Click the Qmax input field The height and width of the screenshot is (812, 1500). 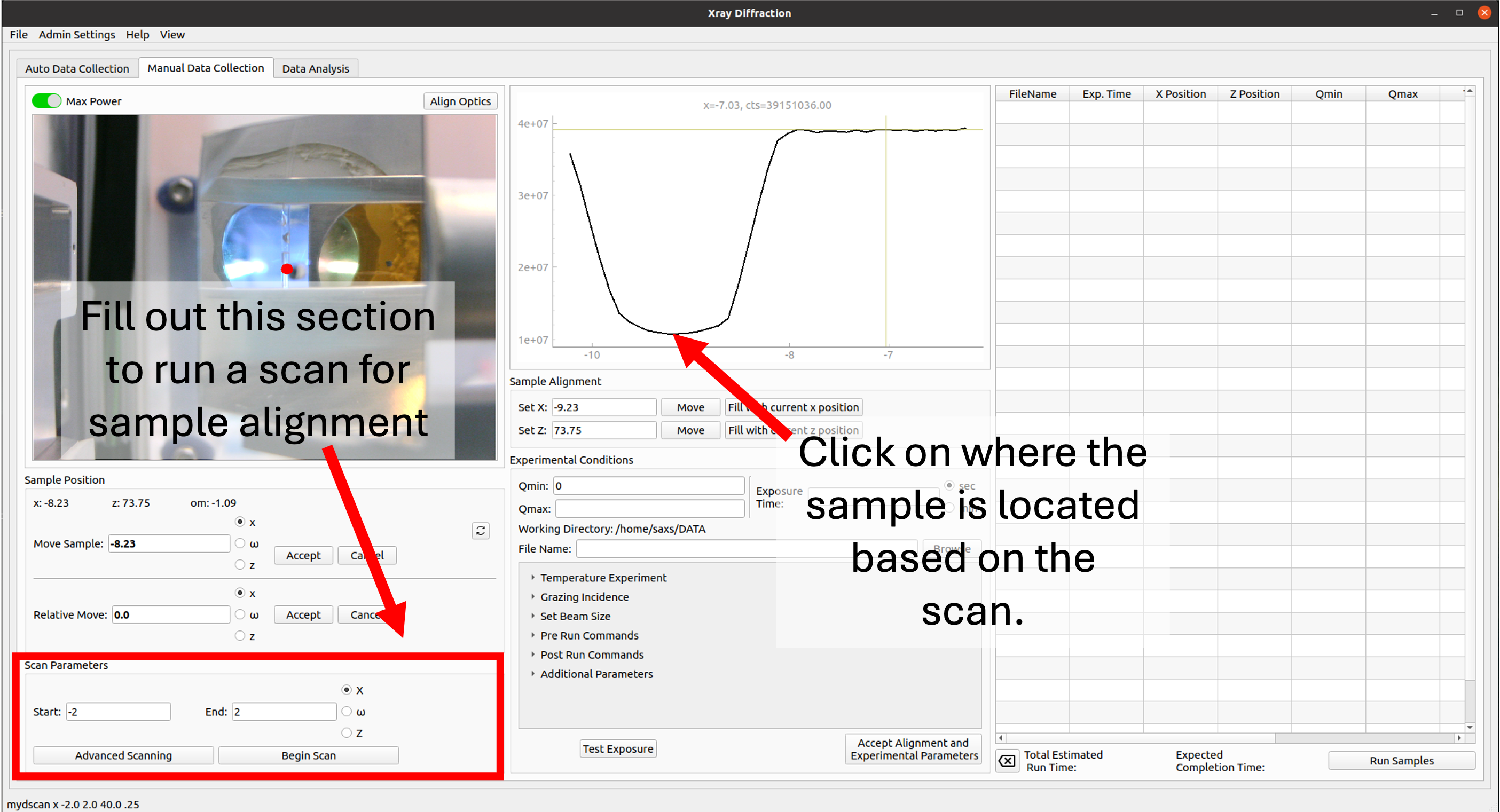pos(649,509)
